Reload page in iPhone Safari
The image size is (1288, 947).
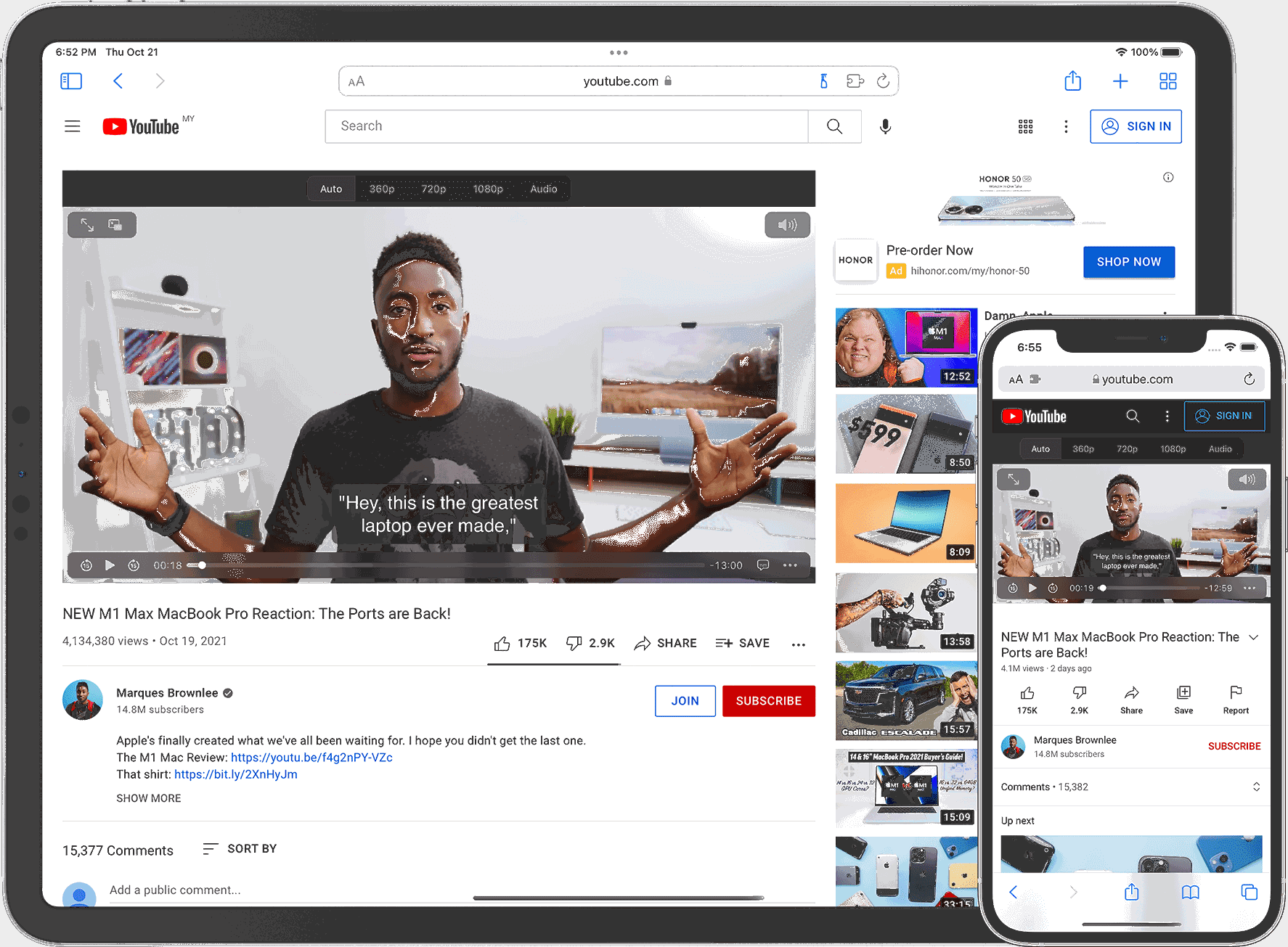click(1249, 379)
